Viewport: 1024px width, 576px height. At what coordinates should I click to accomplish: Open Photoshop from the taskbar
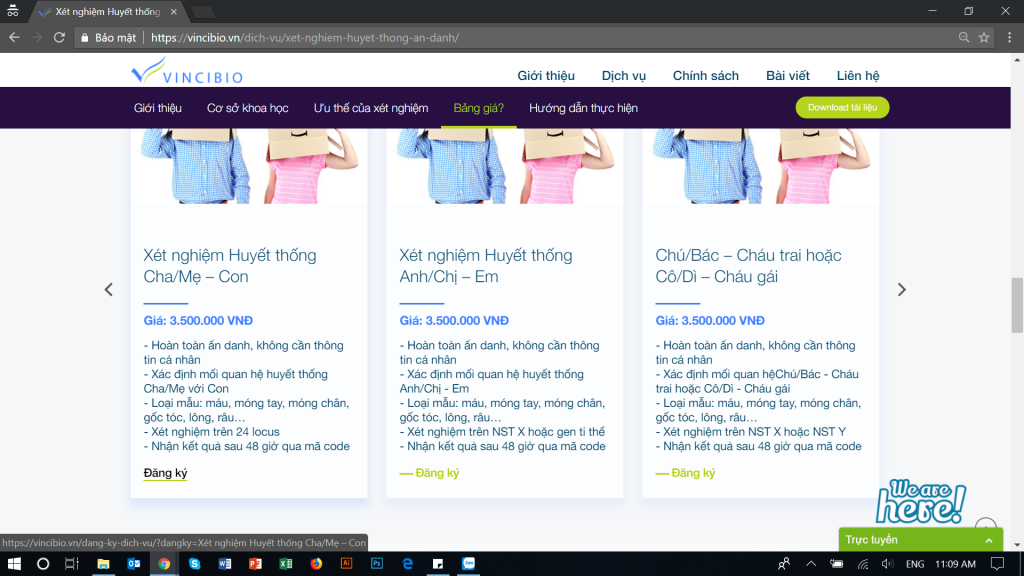(377, 564)
